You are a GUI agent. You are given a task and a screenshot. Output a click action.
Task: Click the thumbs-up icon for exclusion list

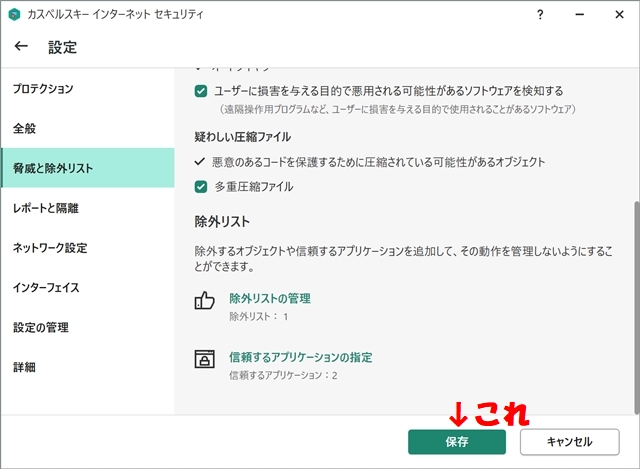[x=205, y=300]
